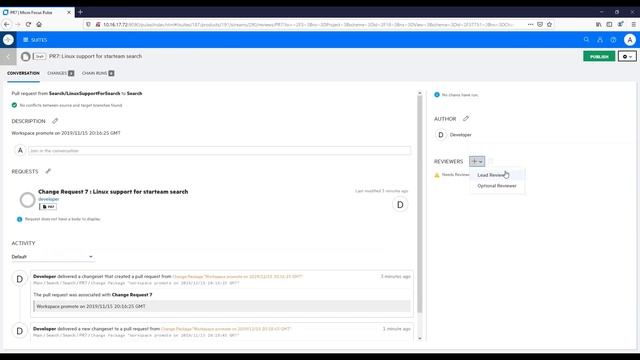
Task: Open the gear settings dropdown next to Publish
Action: [x=627, y=56]
